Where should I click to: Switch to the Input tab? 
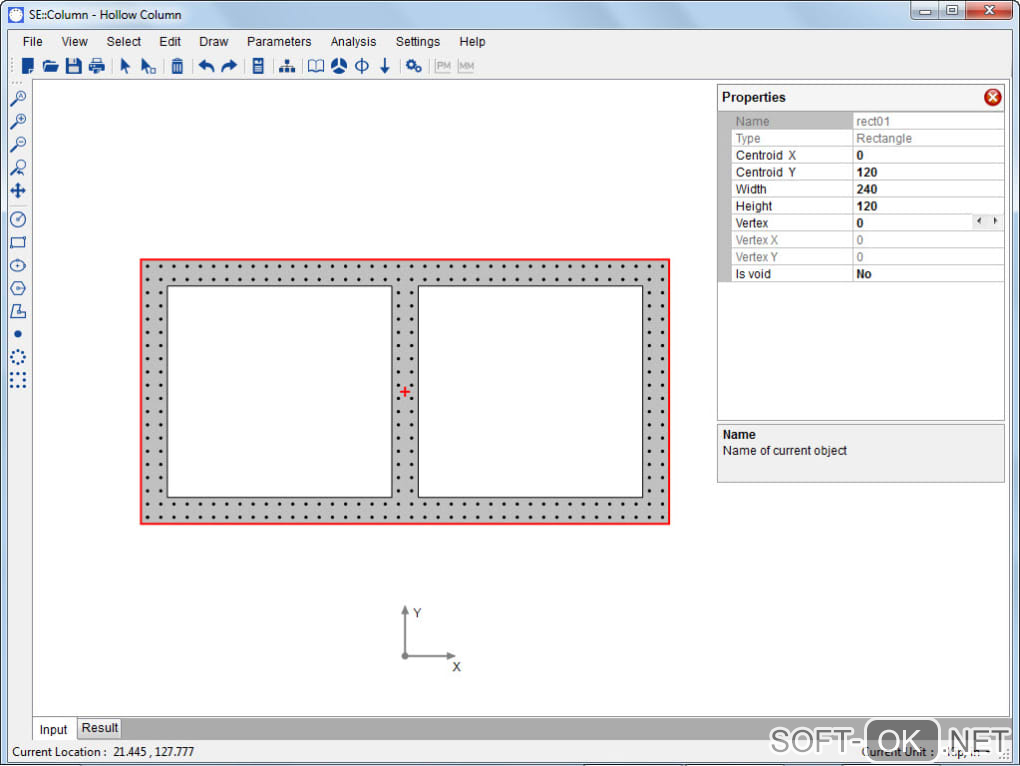click(53, 730)
